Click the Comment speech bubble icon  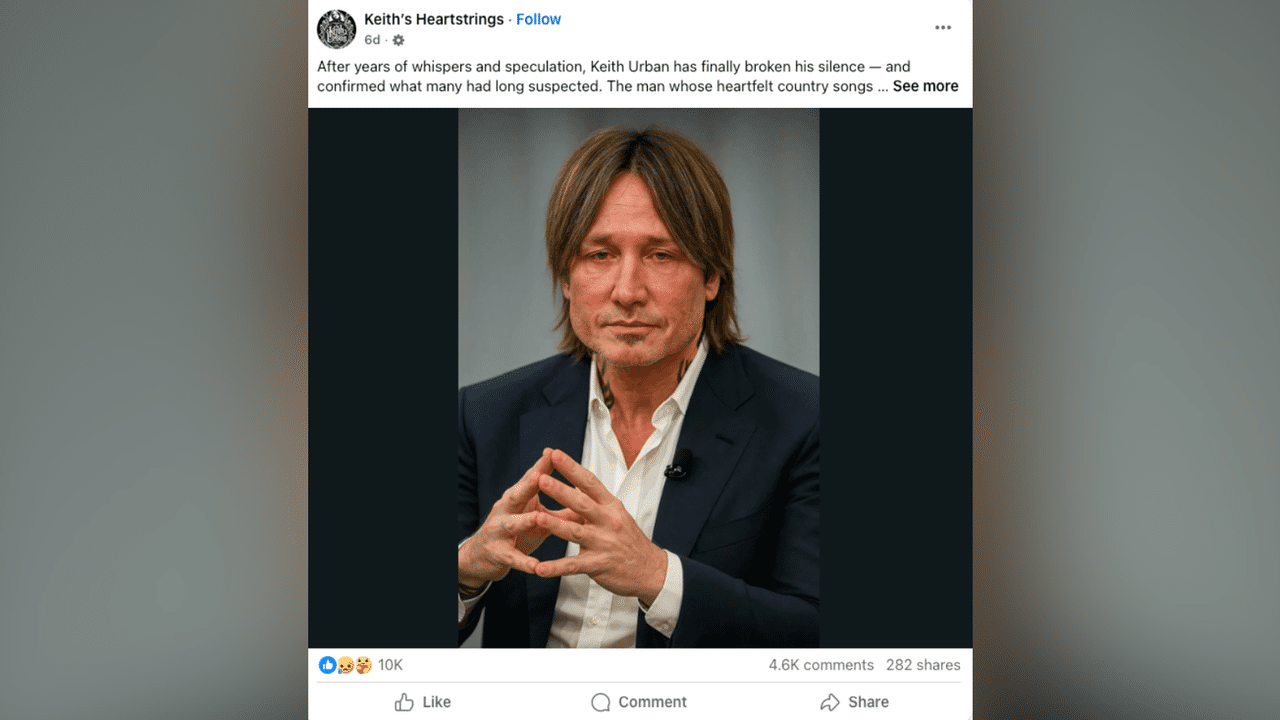[601, 702]
